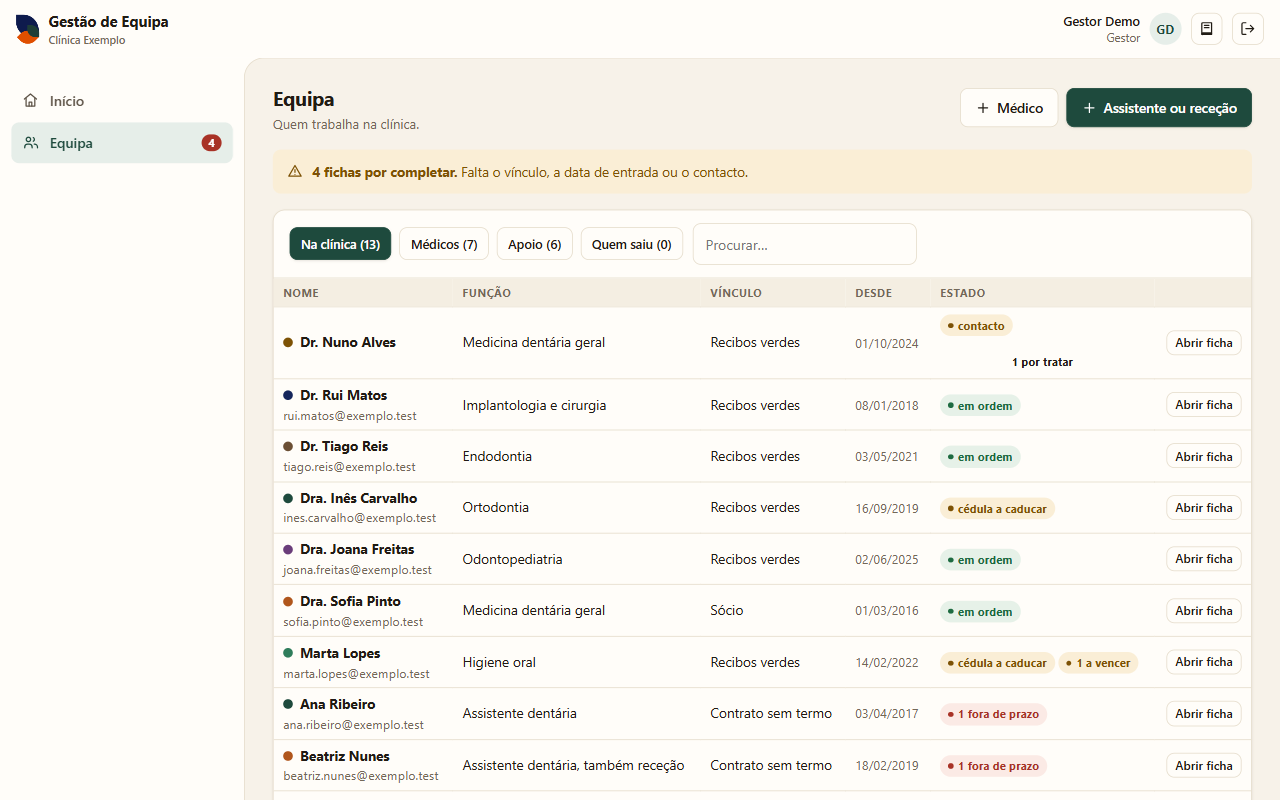Add a new Médico
1280x800 pixels.
(x=1009, y=108)
